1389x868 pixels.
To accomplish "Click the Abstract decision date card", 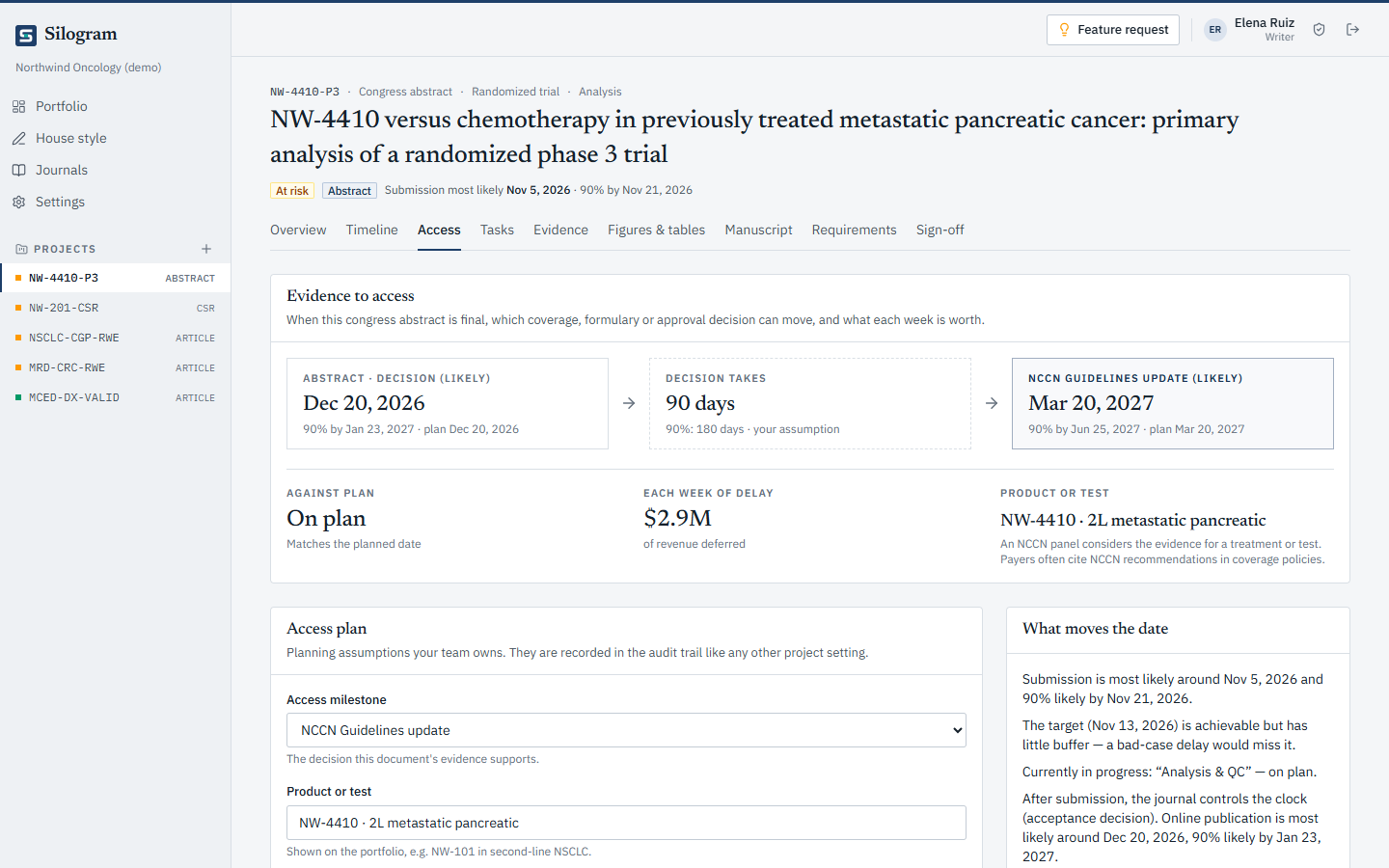I will click(448, 404).
